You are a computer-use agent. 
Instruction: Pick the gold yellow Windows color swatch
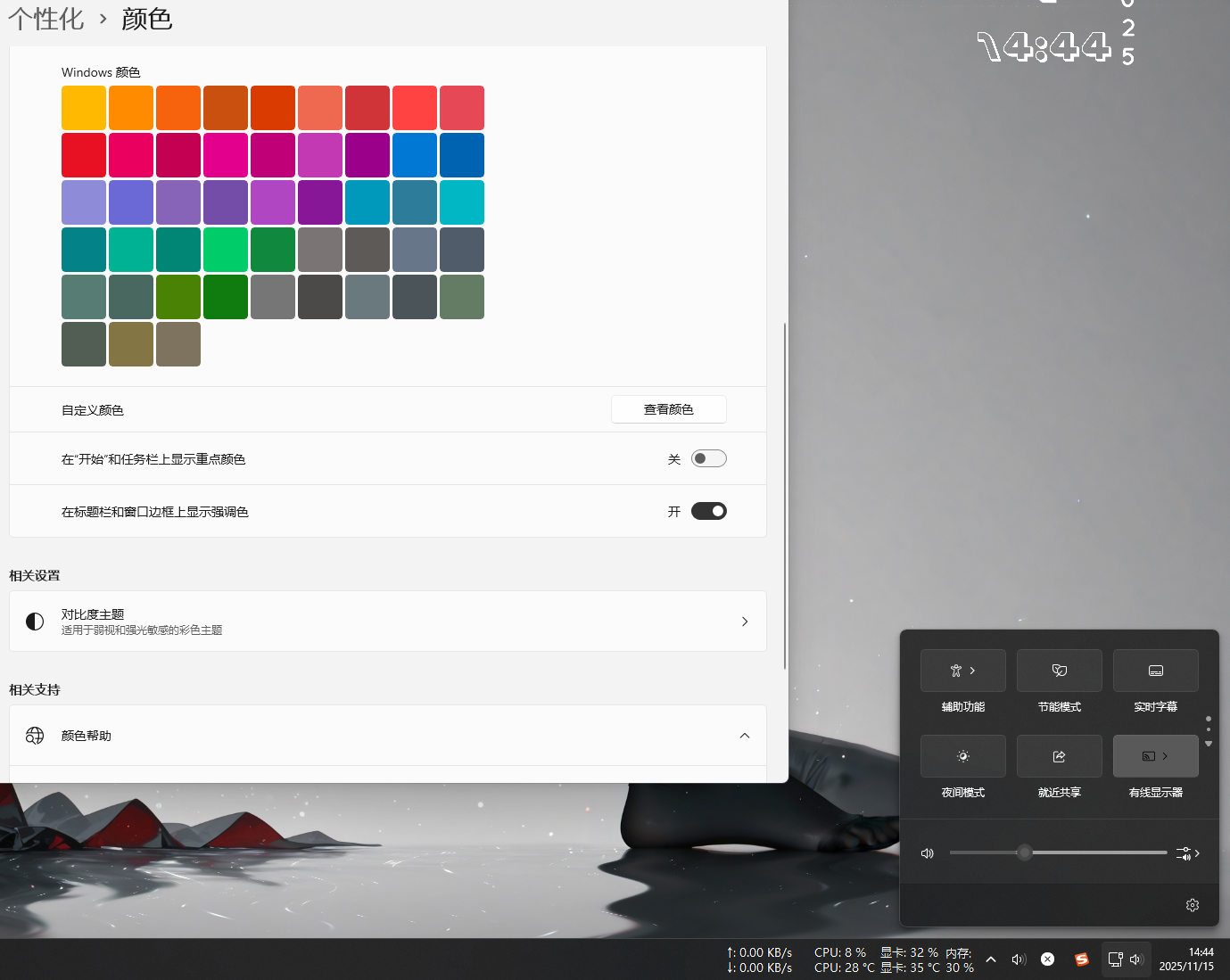84,108
